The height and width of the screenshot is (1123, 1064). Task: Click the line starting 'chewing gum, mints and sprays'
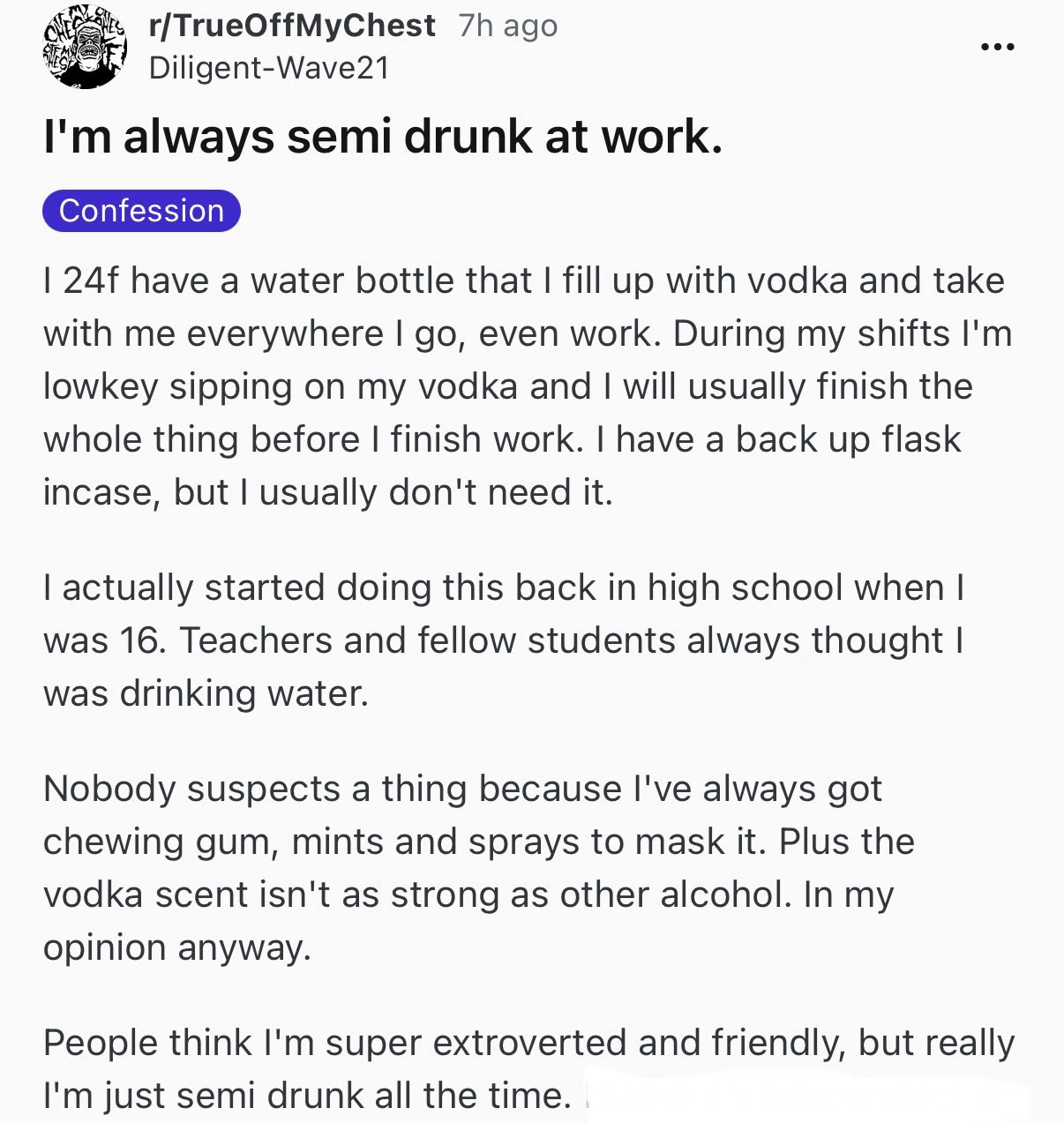pos(478,842)
